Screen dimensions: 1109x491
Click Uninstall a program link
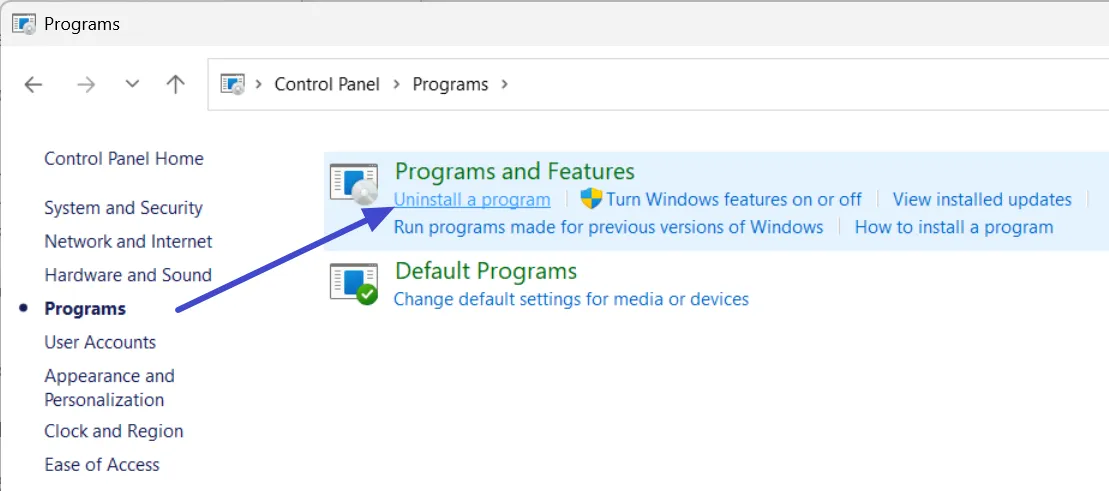tap(472, 200)
